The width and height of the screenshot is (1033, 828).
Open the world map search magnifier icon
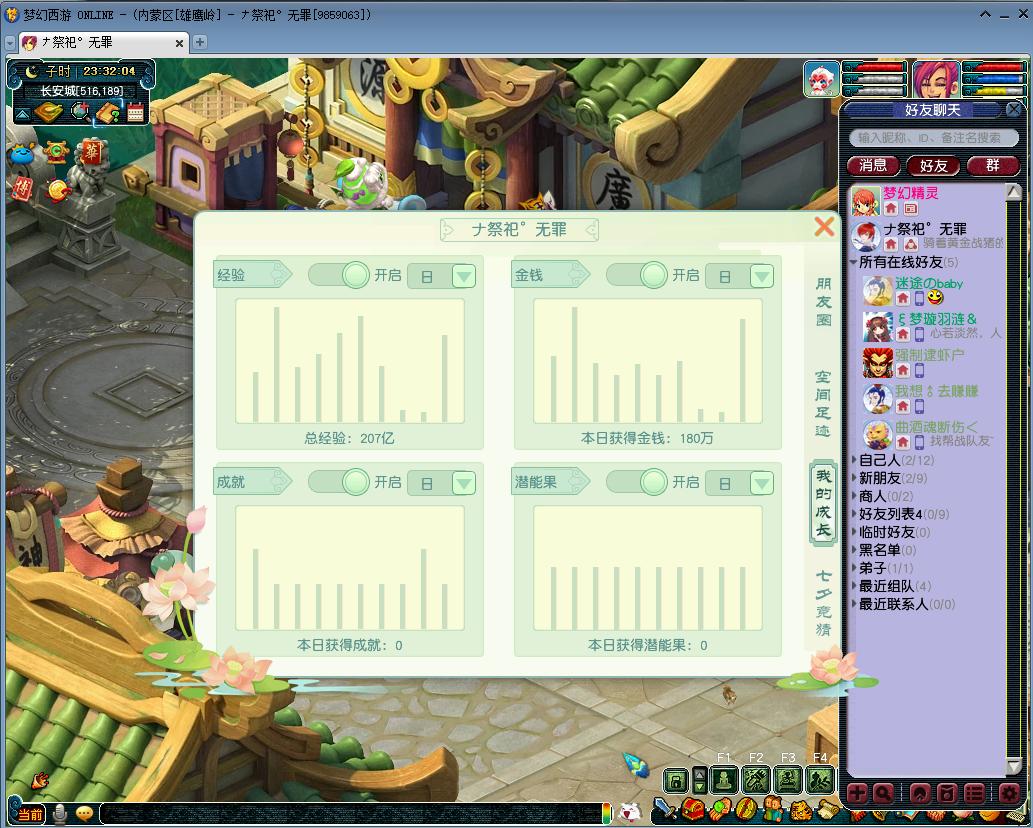tap(80, 112)
